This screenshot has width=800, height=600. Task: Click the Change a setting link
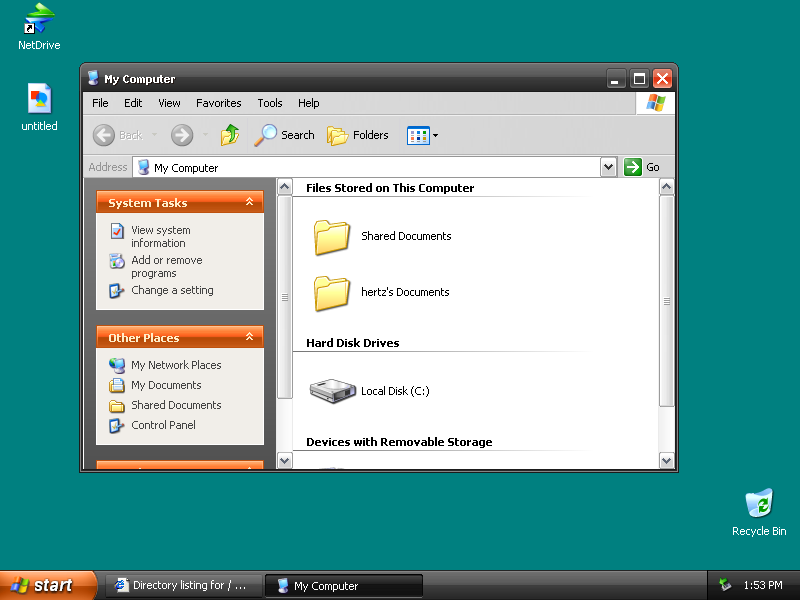172,290
